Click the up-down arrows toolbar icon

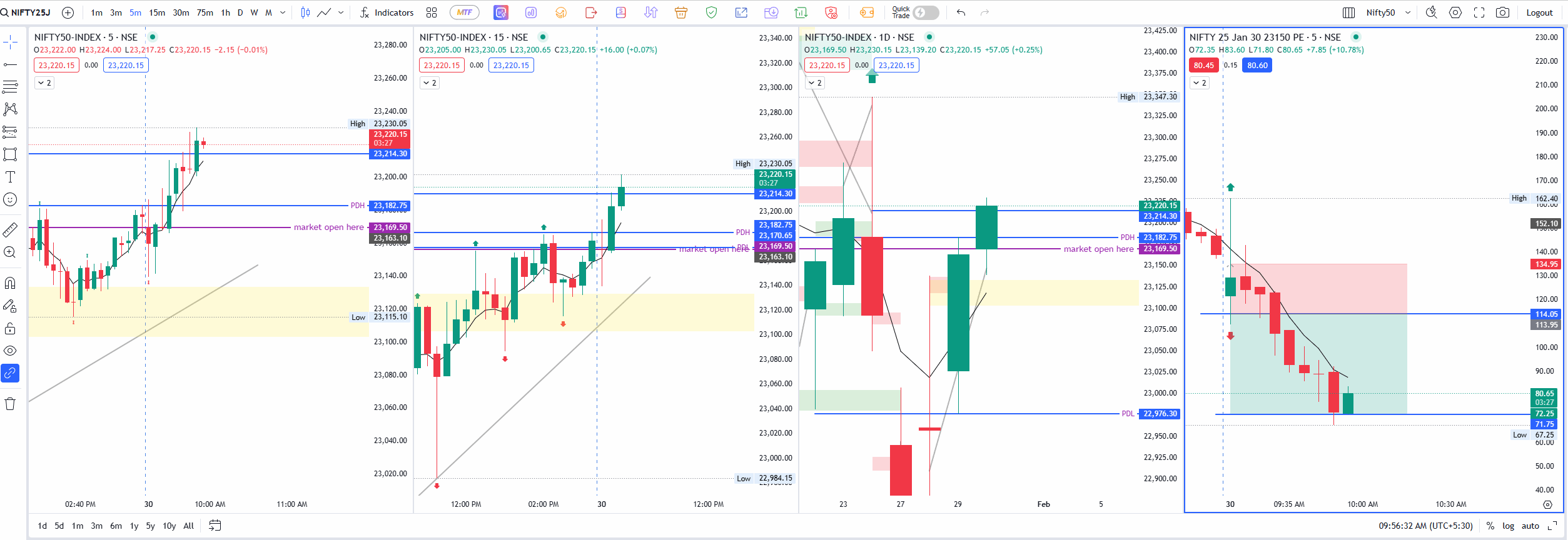[x=651, y=12]
